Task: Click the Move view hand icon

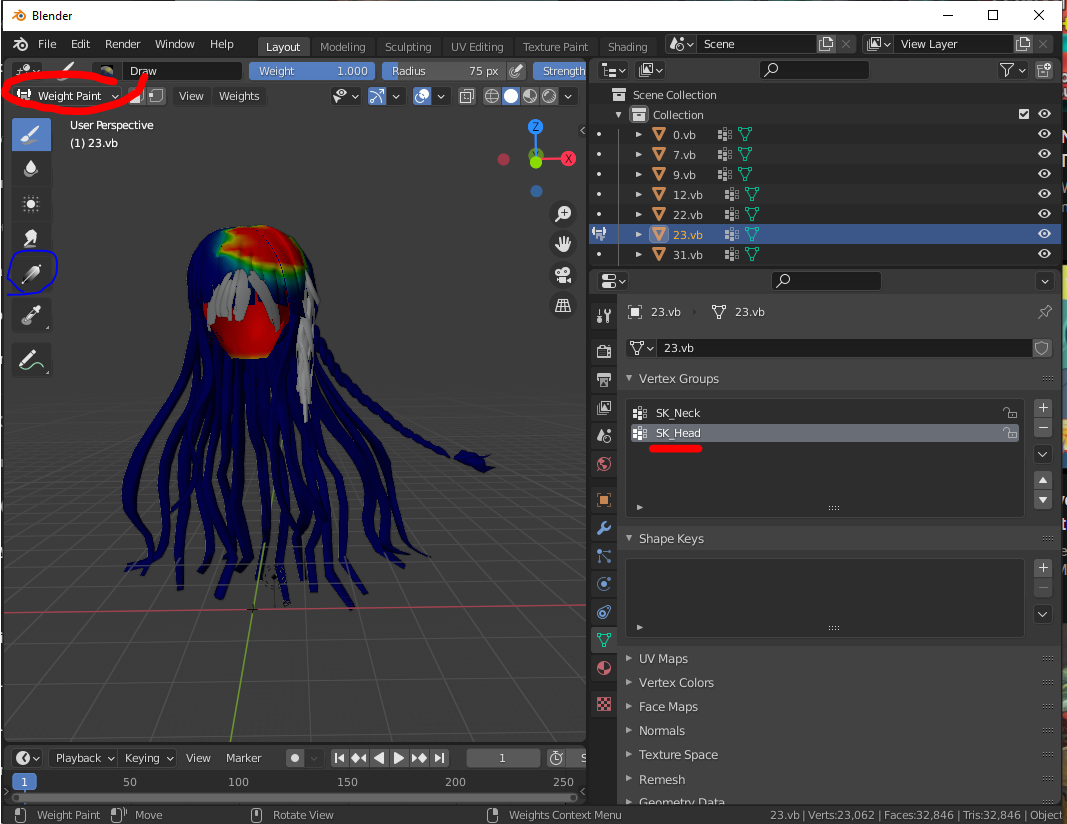Action: [x=563, y=244]
